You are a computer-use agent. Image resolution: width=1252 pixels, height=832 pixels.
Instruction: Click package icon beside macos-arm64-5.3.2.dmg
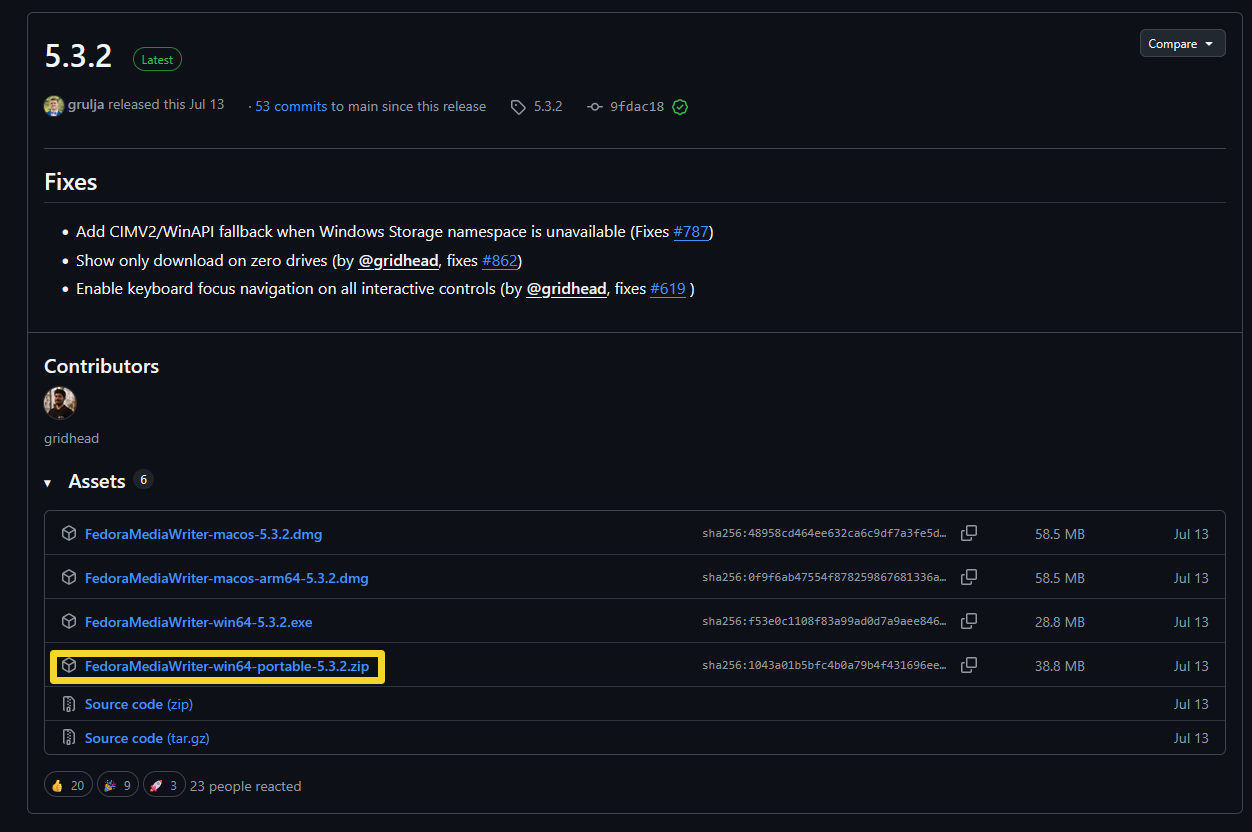(69, 578)
